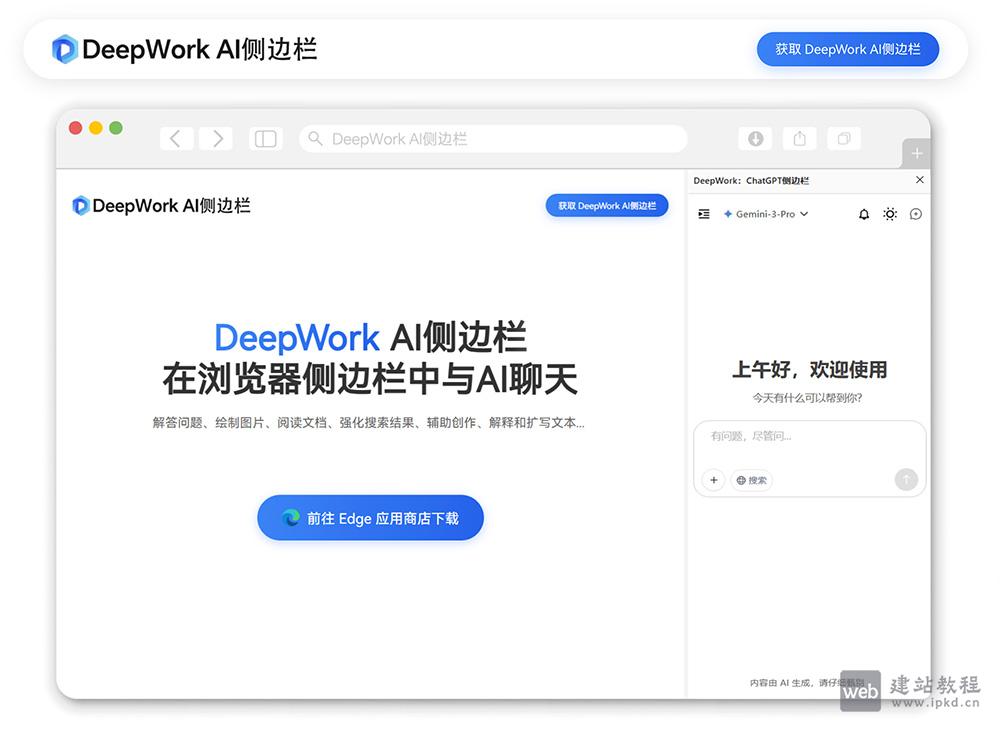Click the download icon in browser toolbar
Viewport: 1000px width, 730px height.
click(x=755, y=138)
